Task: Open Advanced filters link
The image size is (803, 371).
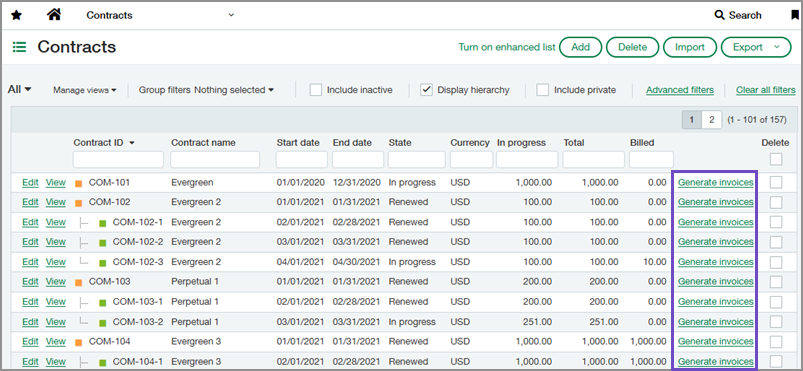Action: pos(680,90)
